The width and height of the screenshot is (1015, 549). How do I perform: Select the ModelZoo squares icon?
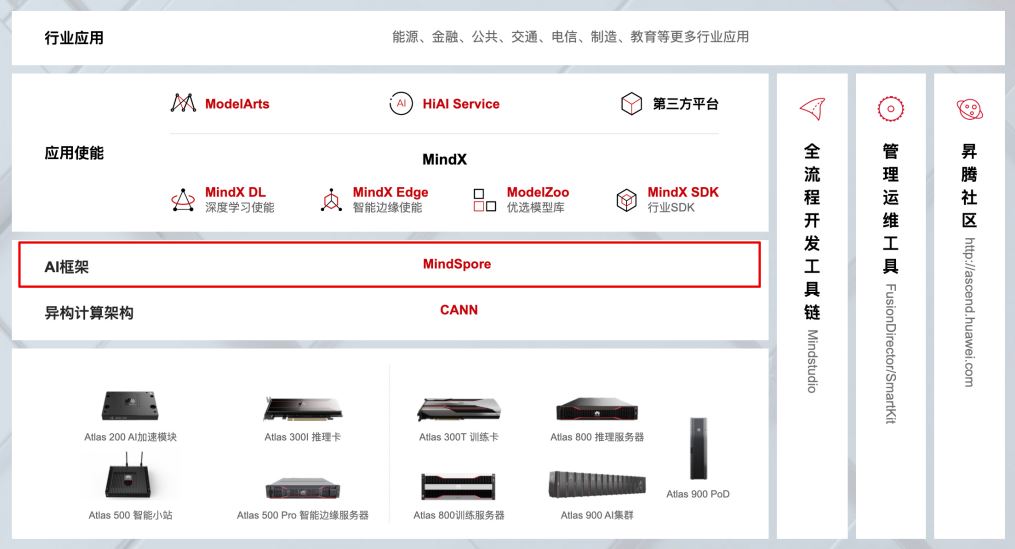pos(485,200)
